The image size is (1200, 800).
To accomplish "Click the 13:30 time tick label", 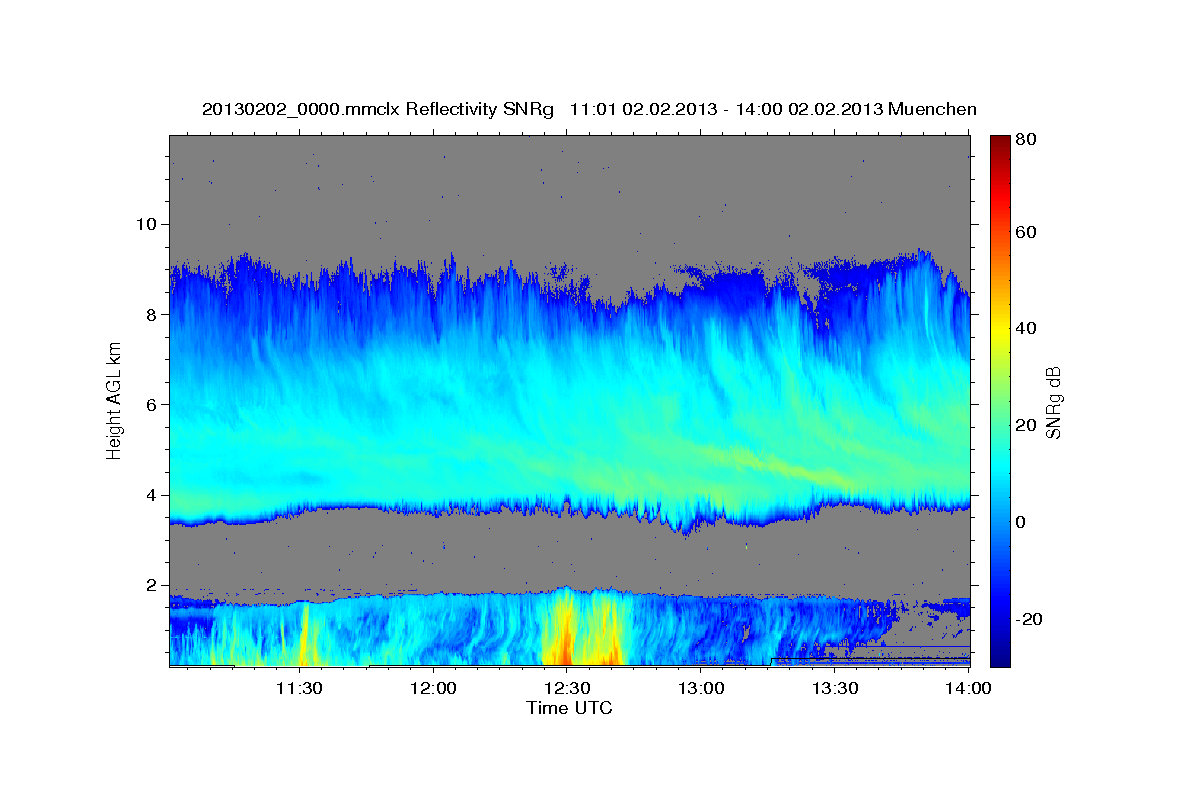I will [836, 689].
